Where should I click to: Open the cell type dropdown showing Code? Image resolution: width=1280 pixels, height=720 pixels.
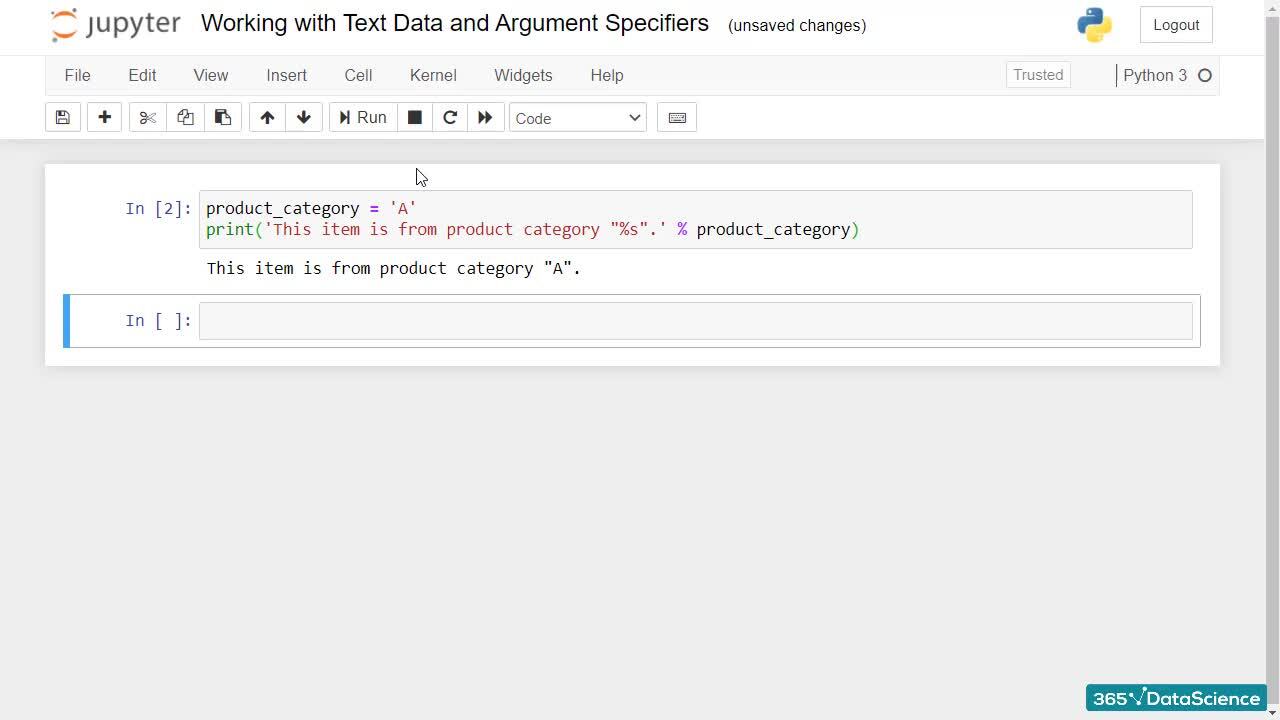(578, 118)
